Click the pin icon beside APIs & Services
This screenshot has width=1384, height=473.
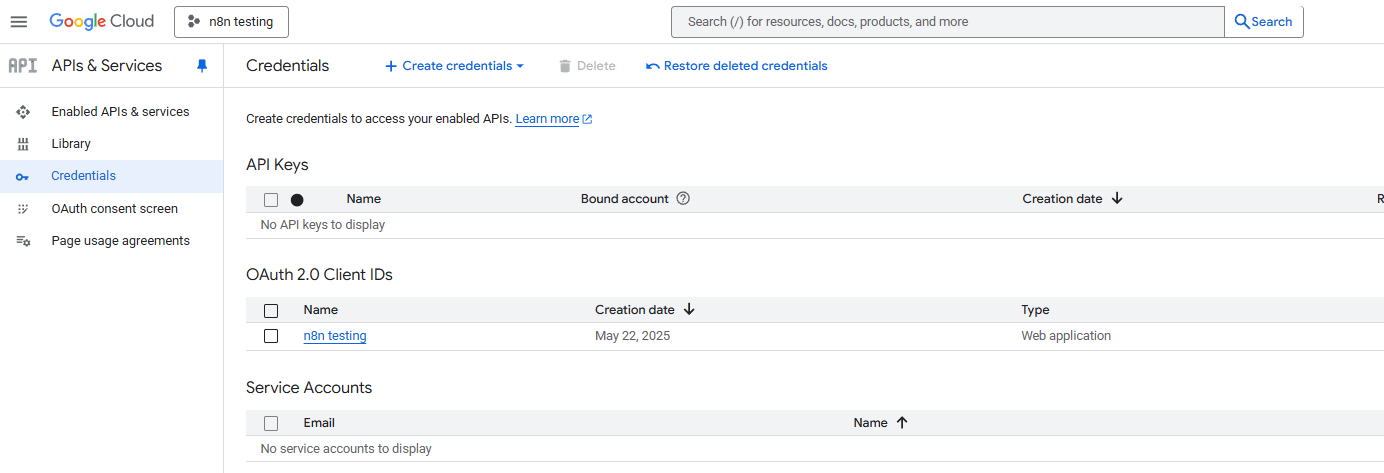coord(202,66)
